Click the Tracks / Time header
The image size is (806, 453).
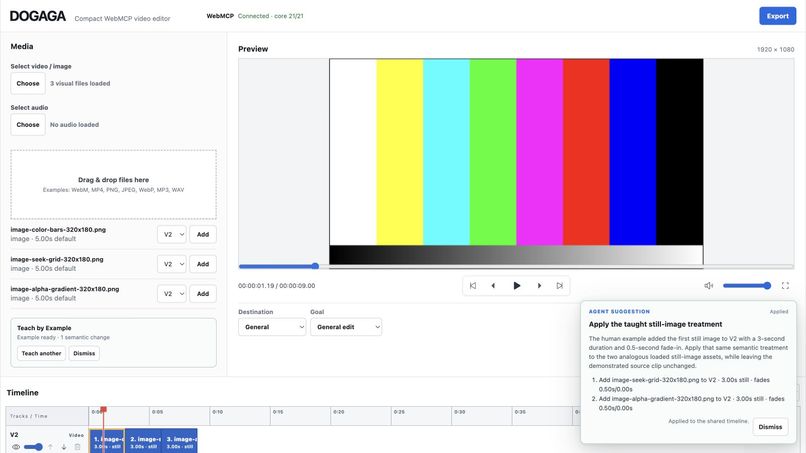pyautogui.click(x=29, y=416)
